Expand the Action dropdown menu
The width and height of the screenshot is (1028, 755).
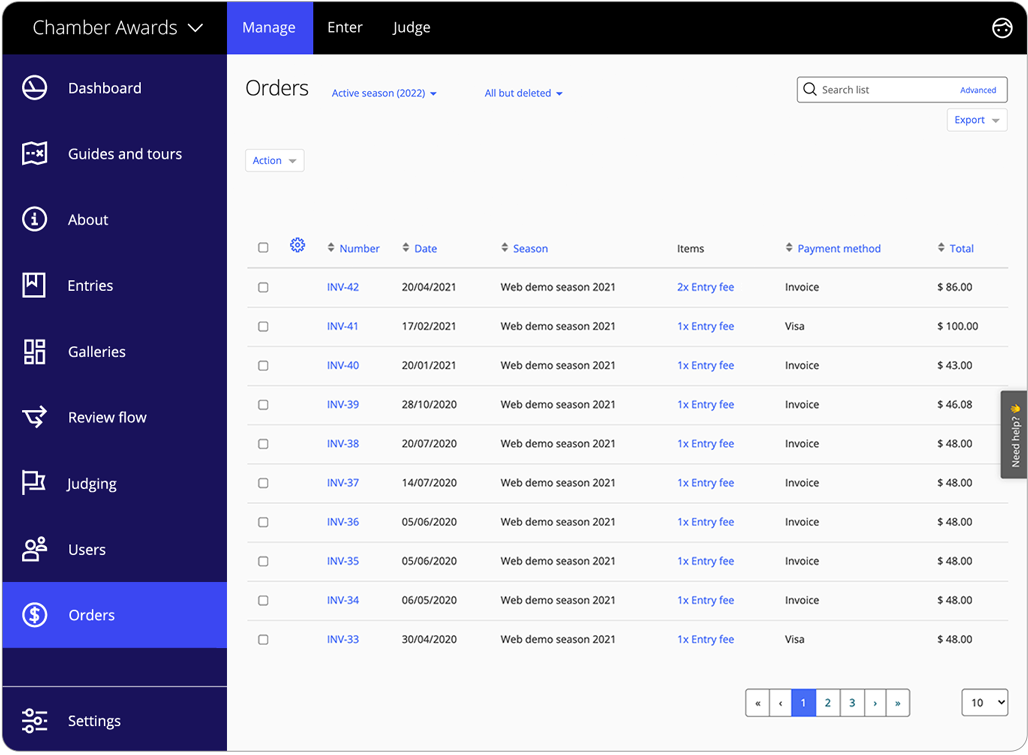(x=274, y=160)
